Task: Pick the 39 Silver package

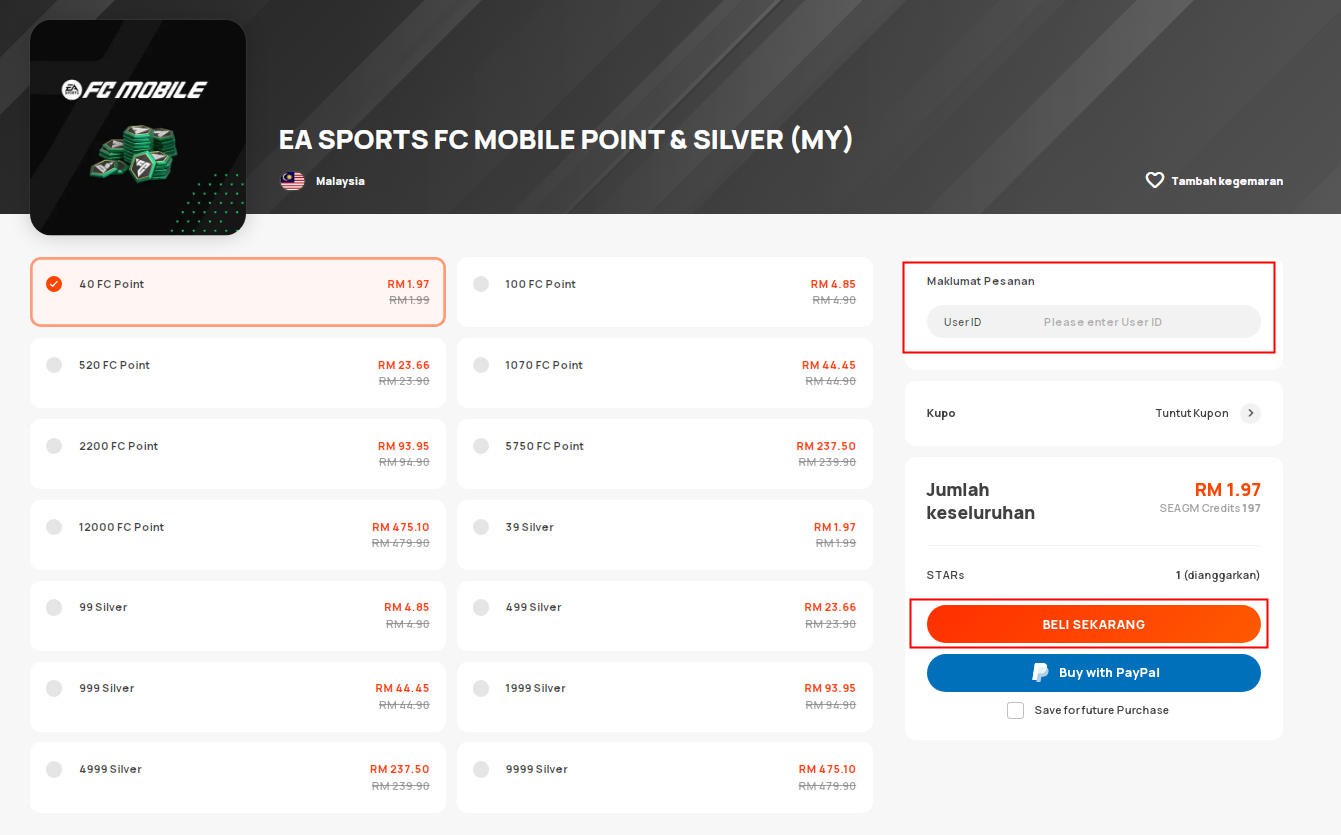Action: (x=664, y=534)
